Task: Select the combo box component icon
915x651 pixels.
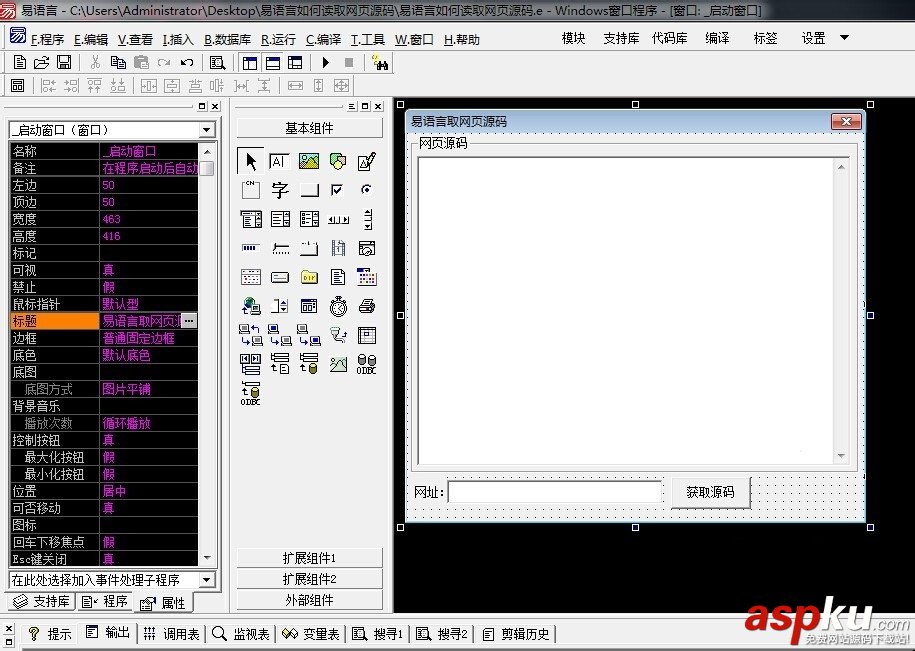Action: (251, 219)
